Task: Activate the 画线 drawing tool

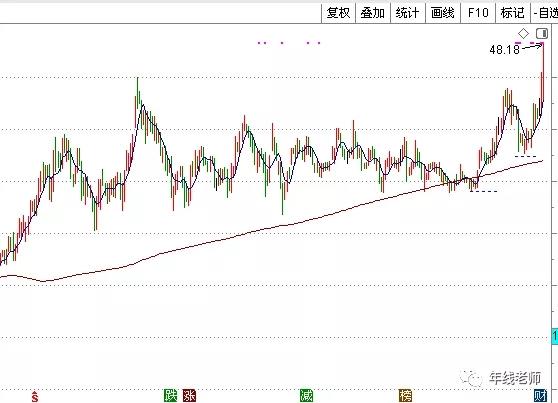Action: coord(443,13)
